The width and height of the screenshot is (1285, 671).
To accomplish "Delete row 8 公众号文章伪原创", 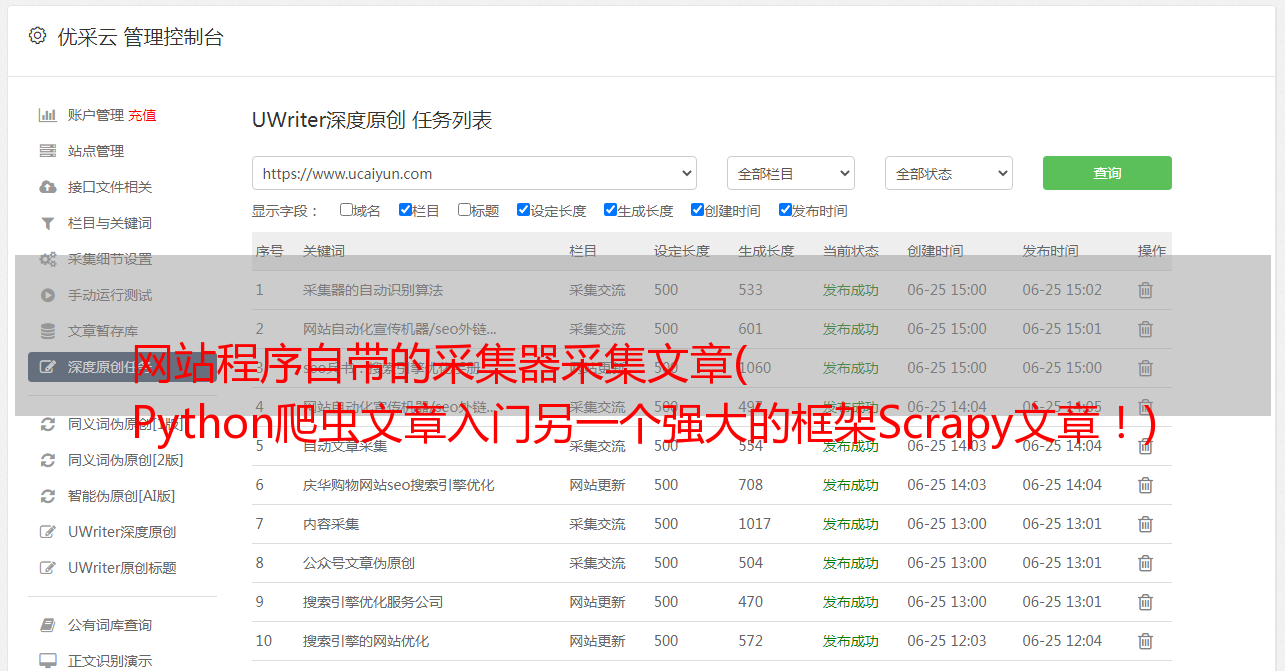I will click(1146, 563).
